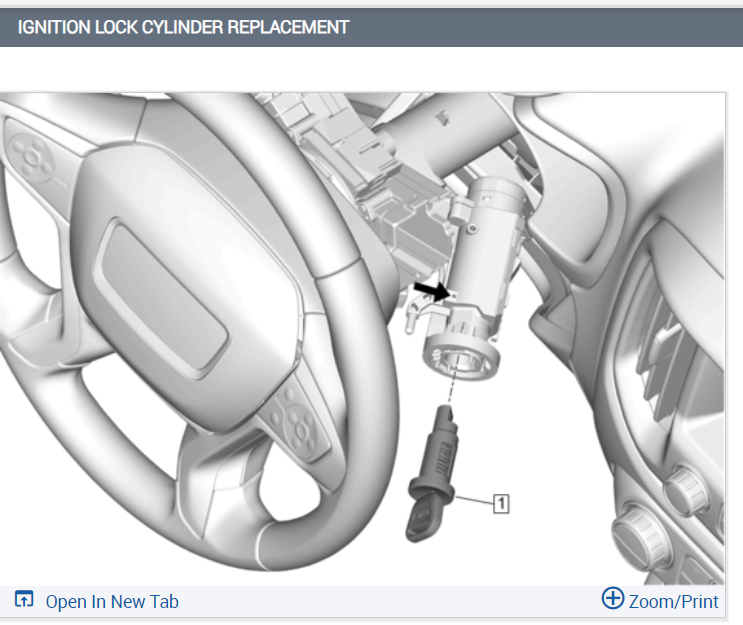The height and width of the screenshot is (625, 743).
Task: Open the diagram via Open In New Tab link
Action: [x=112, y=601]
